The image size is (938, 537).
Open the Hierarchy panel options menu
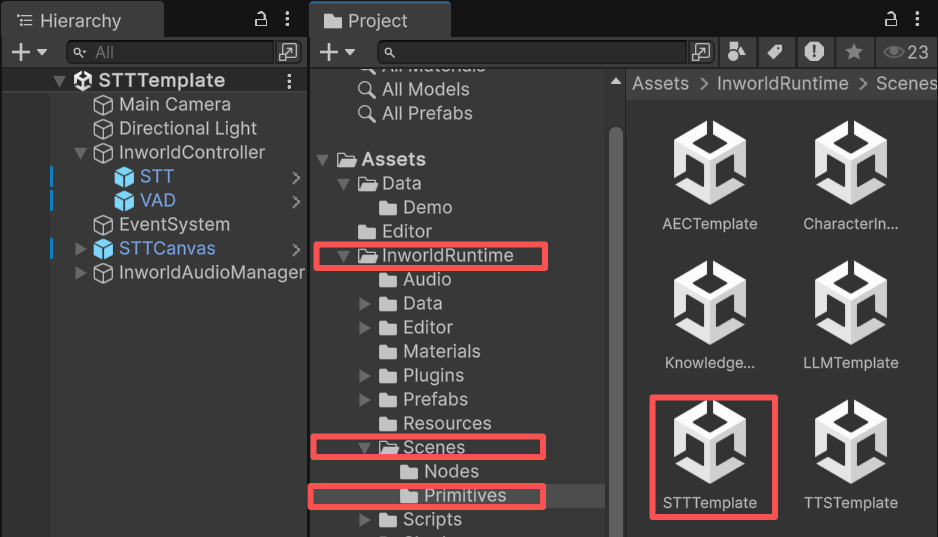click(288, 19)
